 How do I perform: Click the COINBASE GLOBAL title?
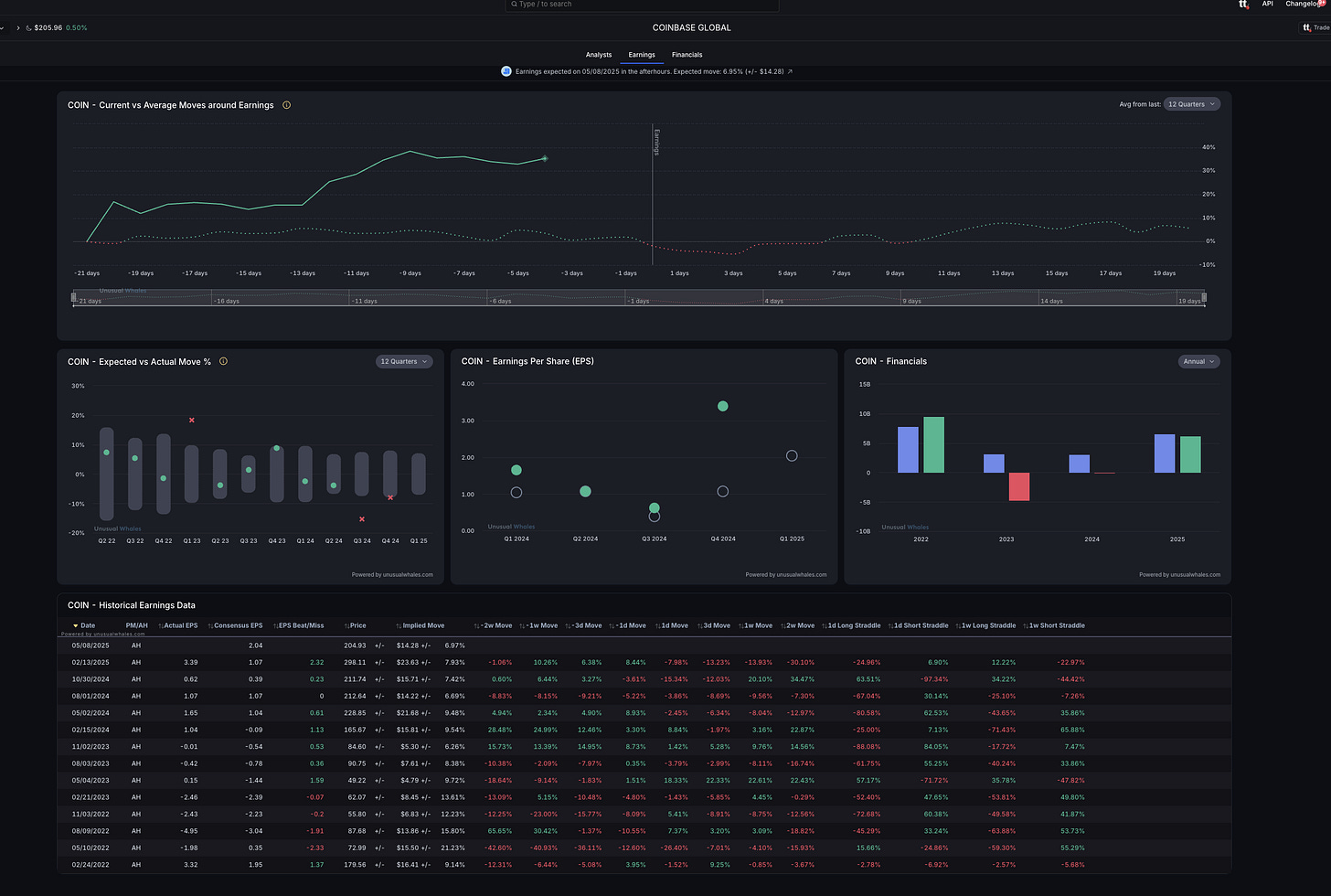[x=692, y=27]
